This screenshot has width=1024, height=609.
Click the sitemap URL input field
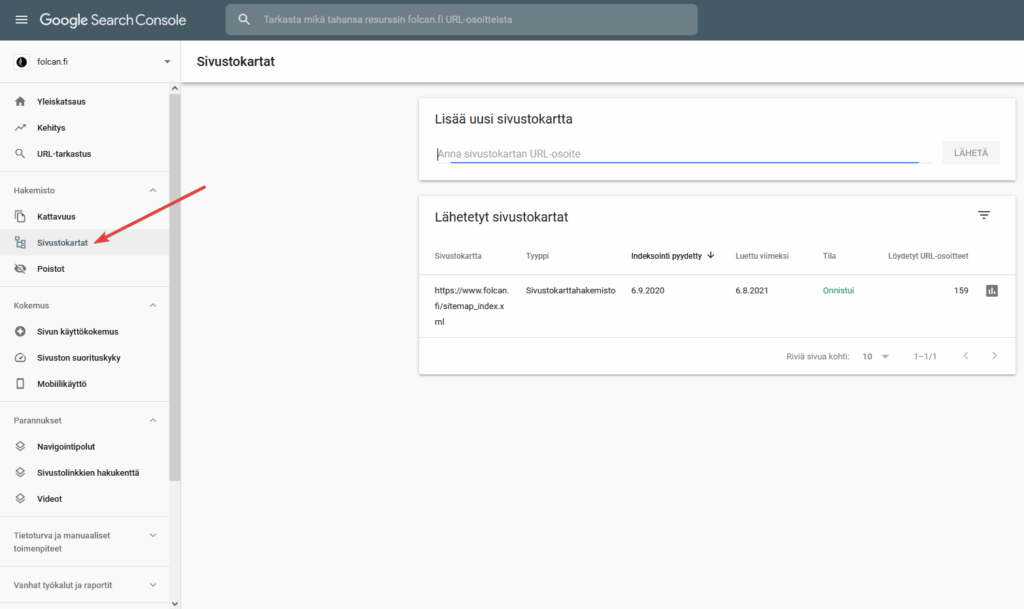(x=676, y=154)
